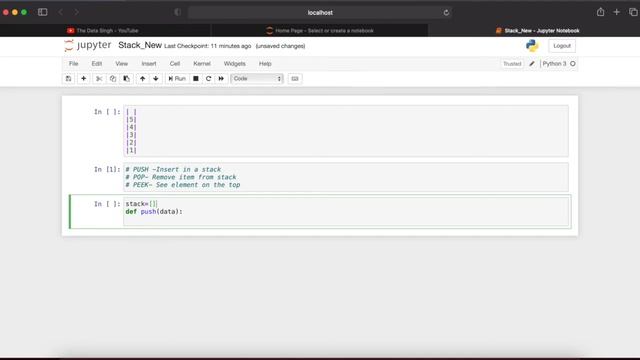640x360 pixels.
Task: Toggle the Safari sidebar icon
Action: pos(42,12)
